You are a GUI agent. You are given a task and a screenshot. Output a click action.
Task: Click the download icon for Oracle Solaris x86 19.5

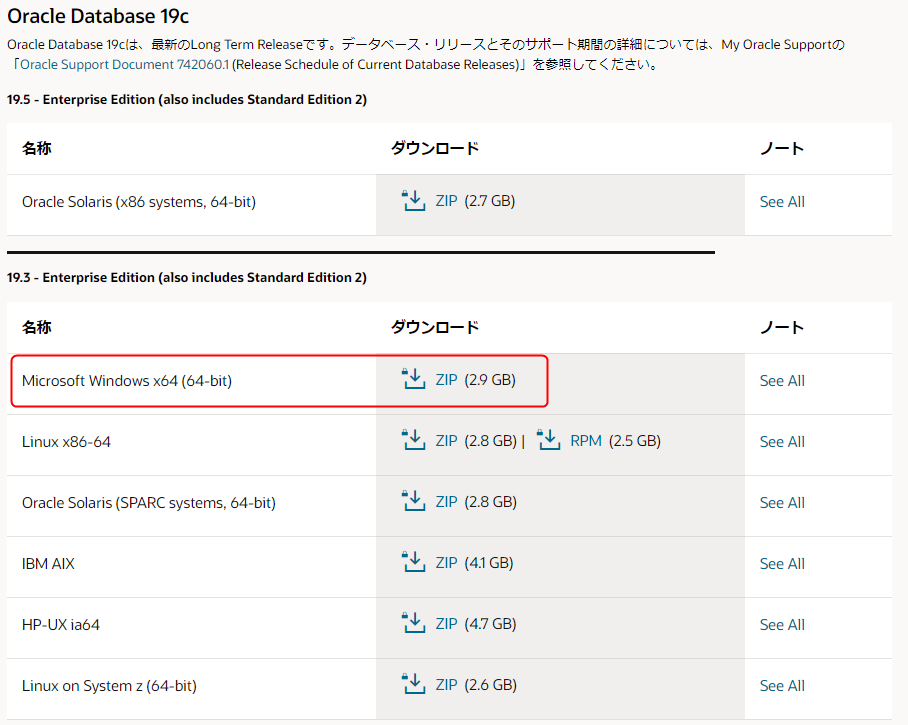pyautogui.click(x=413, y=200)
